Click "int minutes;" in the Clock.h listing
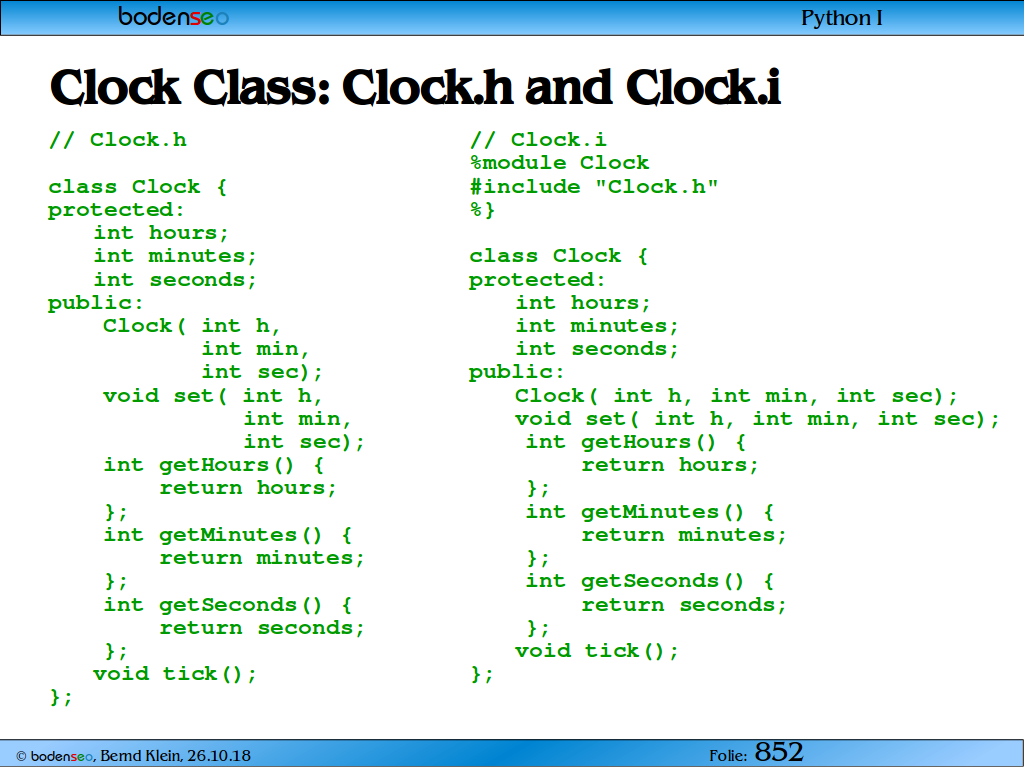 pyautogui.click(x=175, y=256)
